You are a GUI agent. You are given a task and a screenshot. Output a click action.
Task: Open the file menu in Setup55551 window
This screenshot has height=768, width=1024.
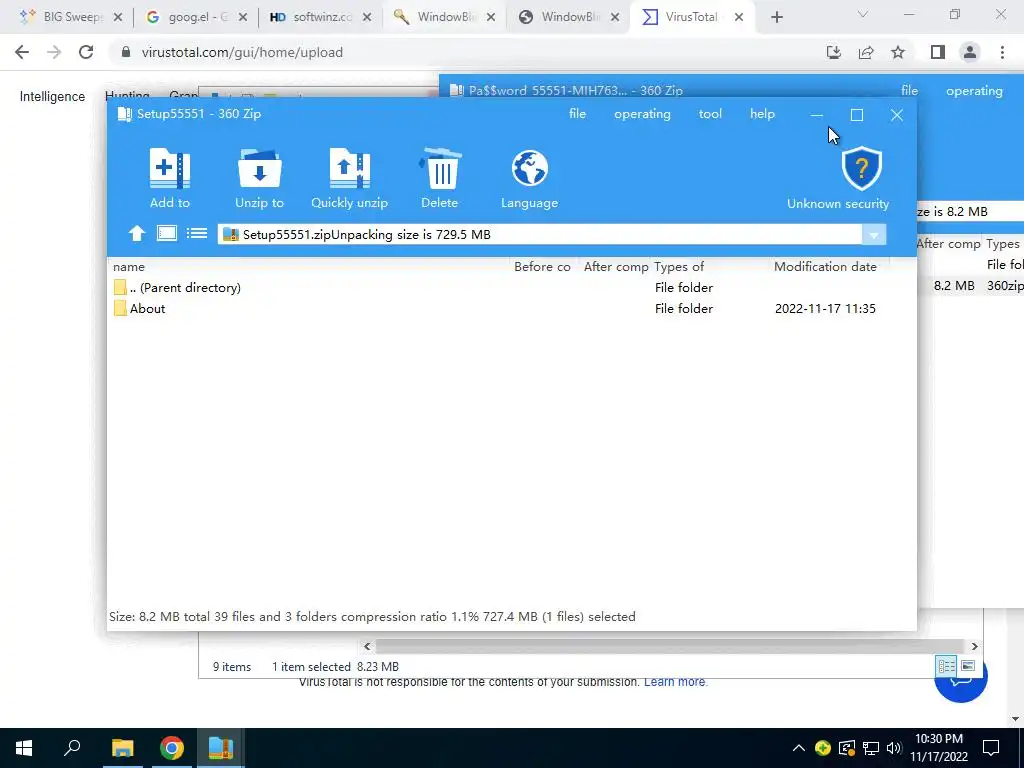tap(577, 114)
